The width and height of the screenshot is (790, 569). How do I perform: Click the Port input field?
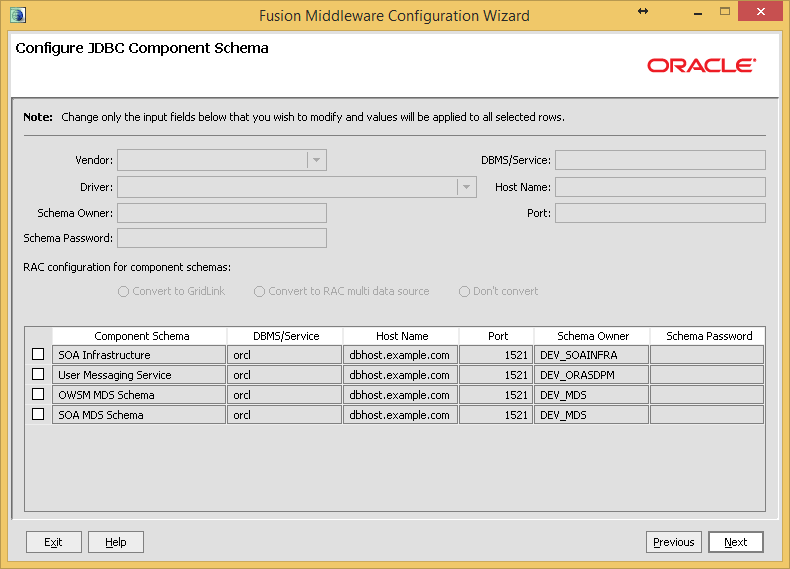(660, 213)
